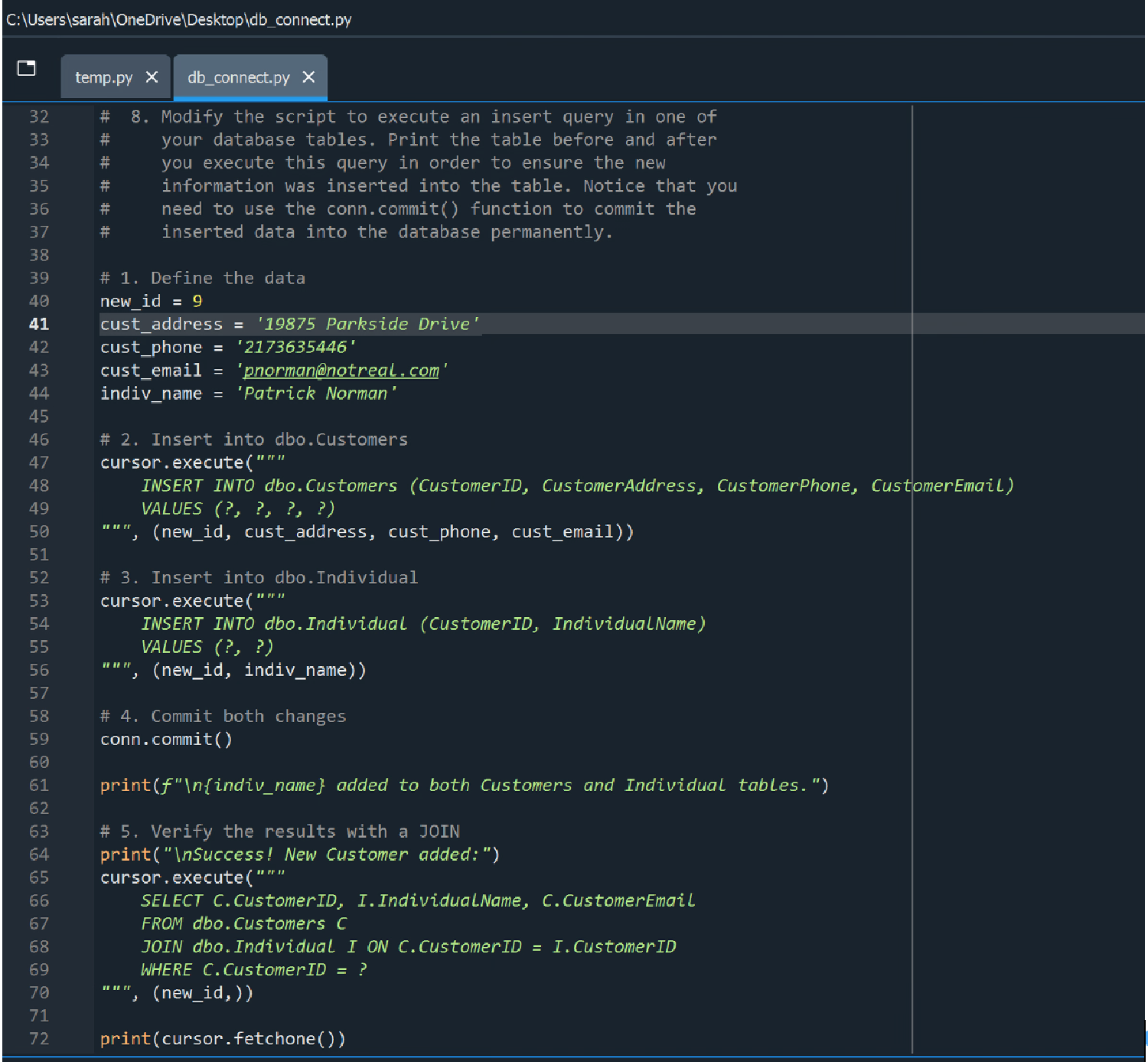Click the comment '8. Modify the script' line
This screenshot has height=1062, width=1148.
click(x=409, y=117)
